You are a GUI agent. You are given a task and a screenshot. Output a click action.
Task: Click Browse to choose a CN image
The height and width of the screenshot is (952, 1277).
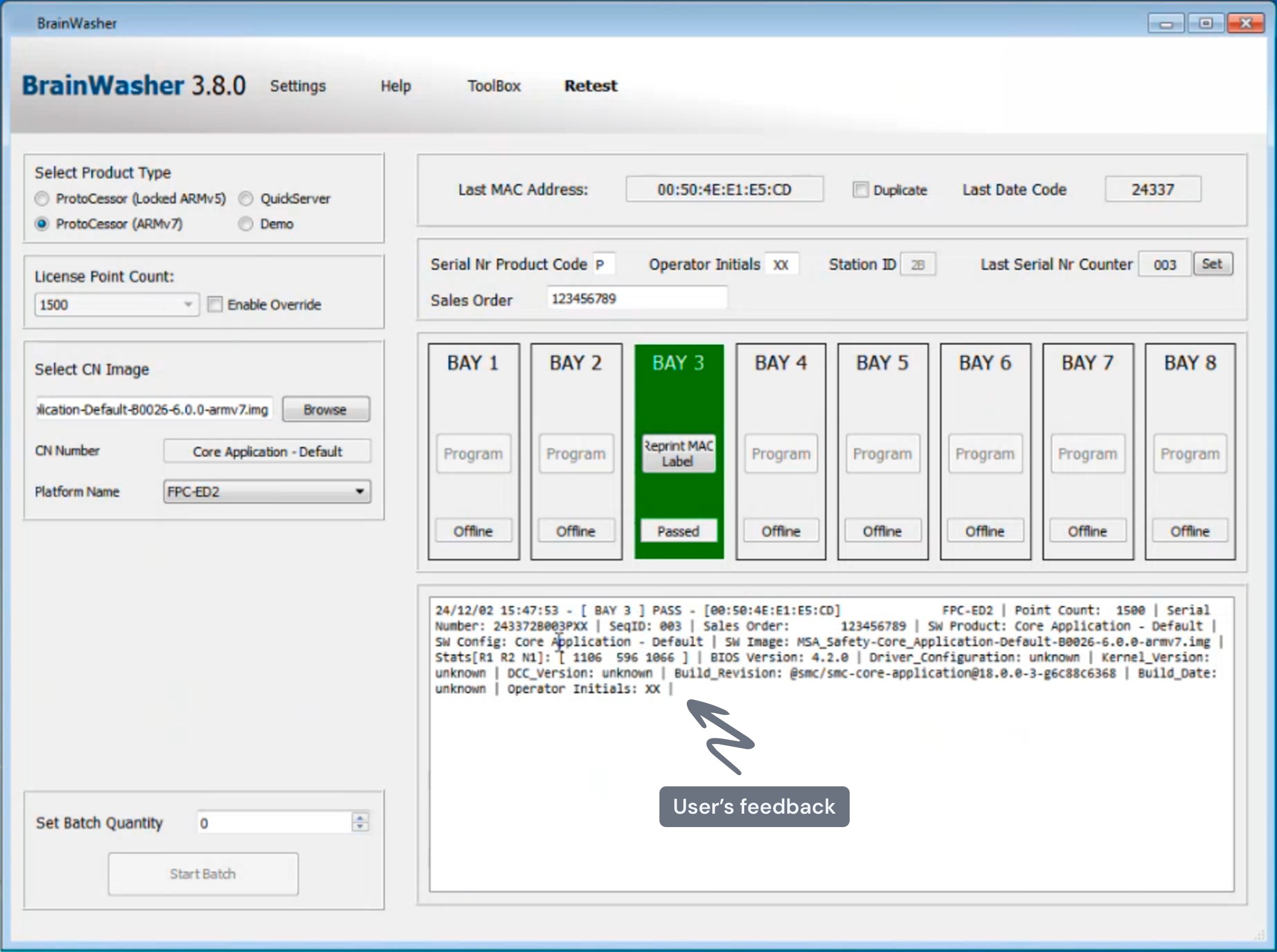[x=325, y=409]
